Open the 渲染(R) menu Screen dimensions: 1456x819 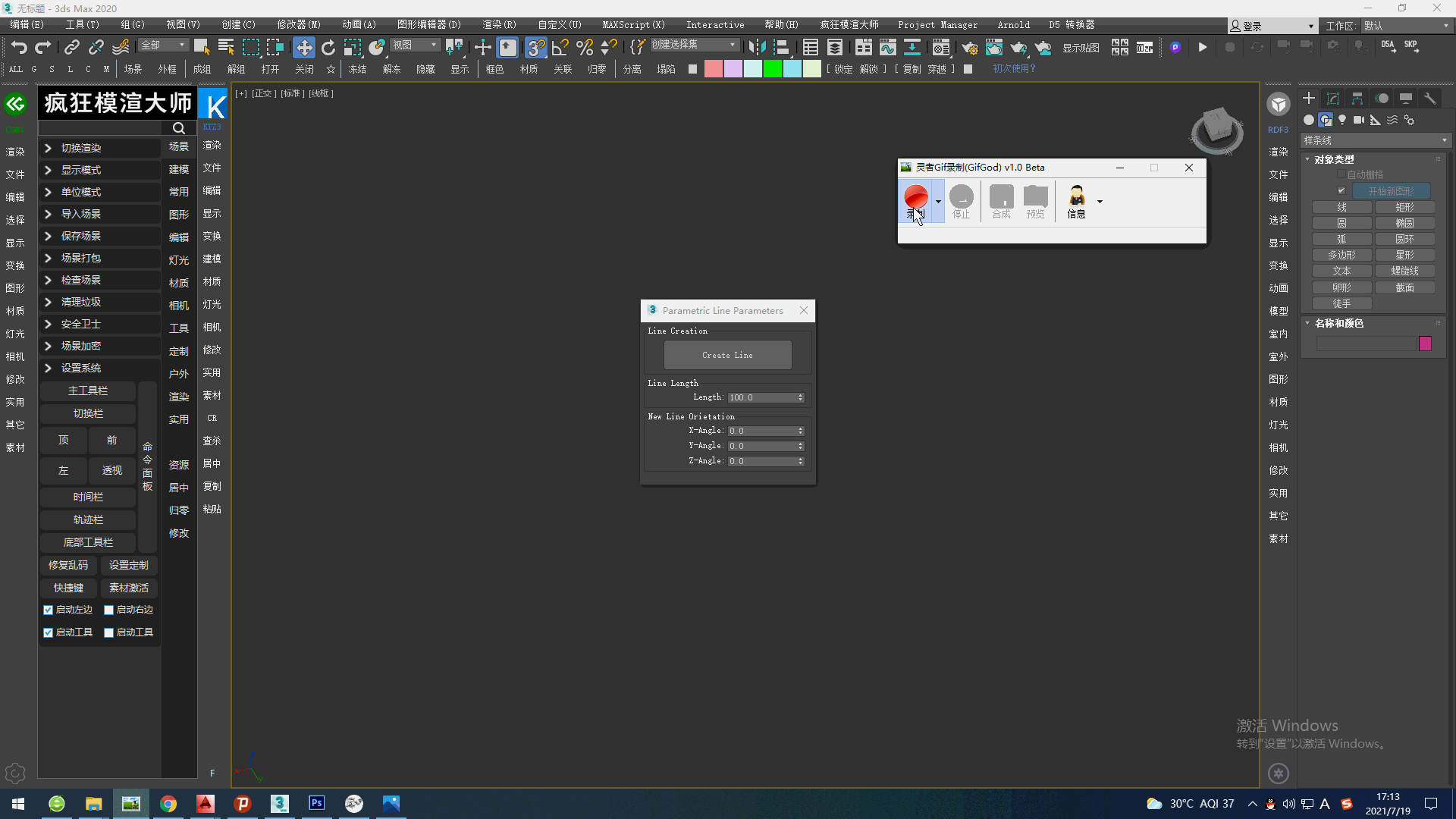[499, 25]
